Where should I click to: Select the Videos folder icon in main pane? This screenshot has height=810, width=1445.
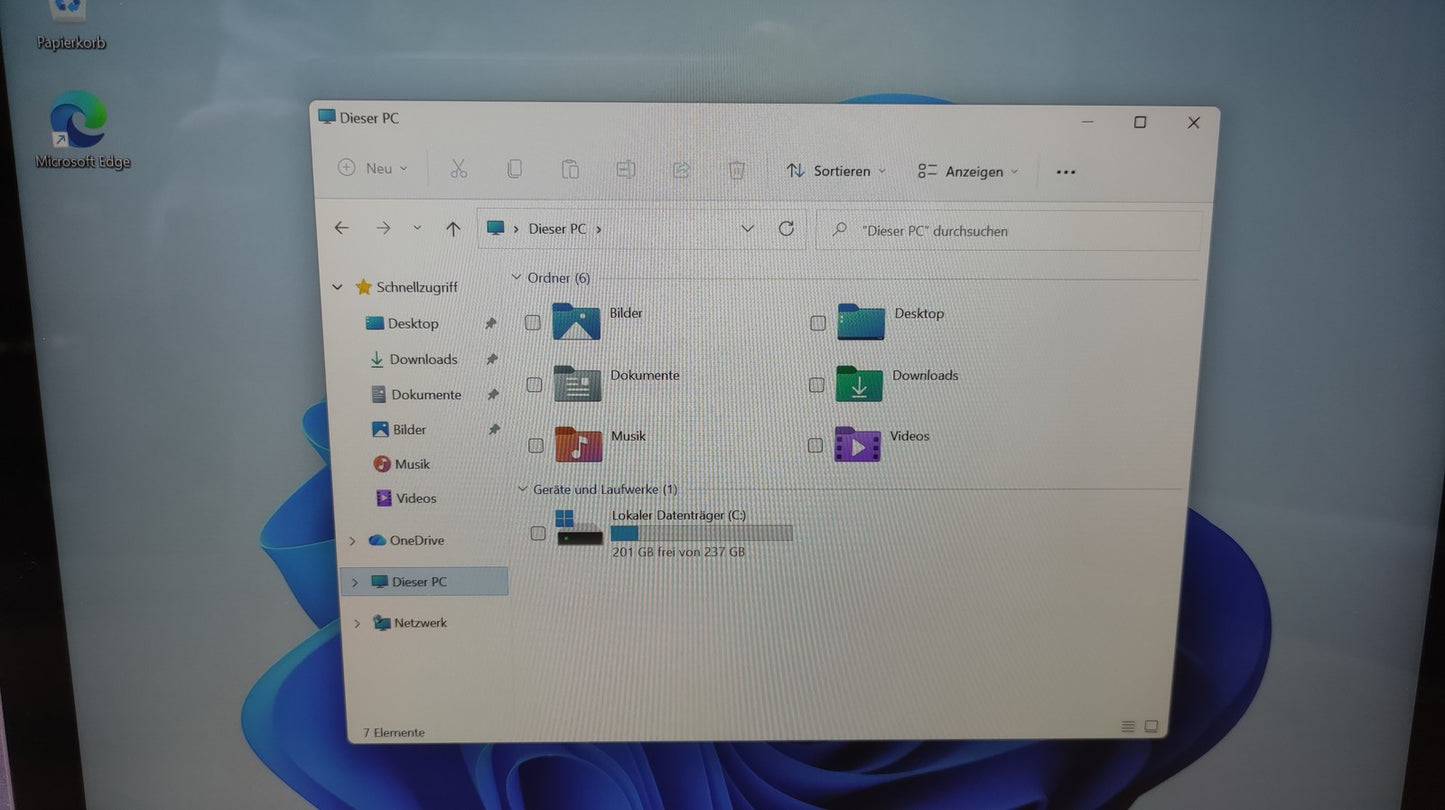pos(858,444)
